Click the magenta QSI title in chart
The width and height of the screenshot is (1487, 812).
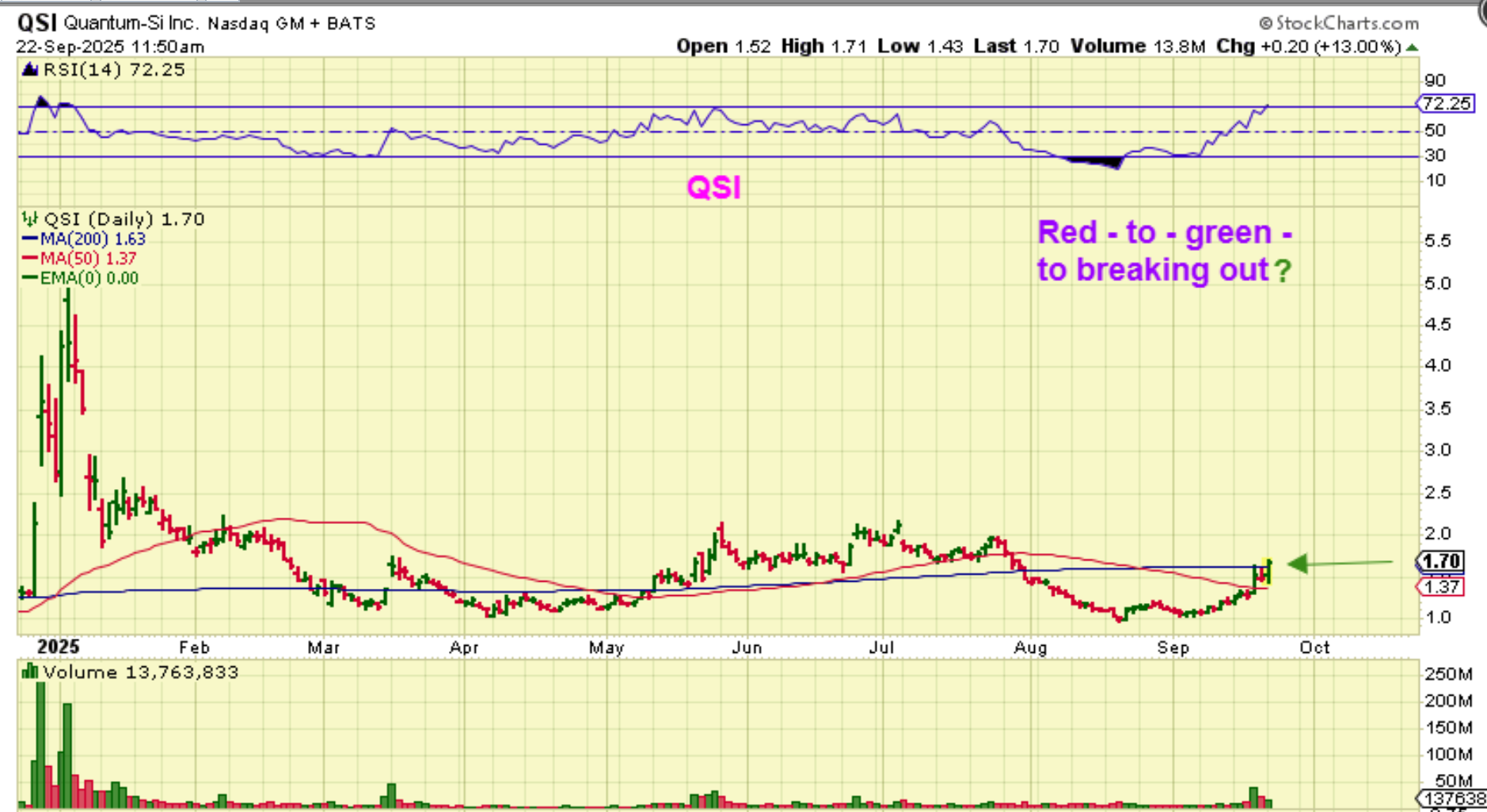(x=714, y=188)
